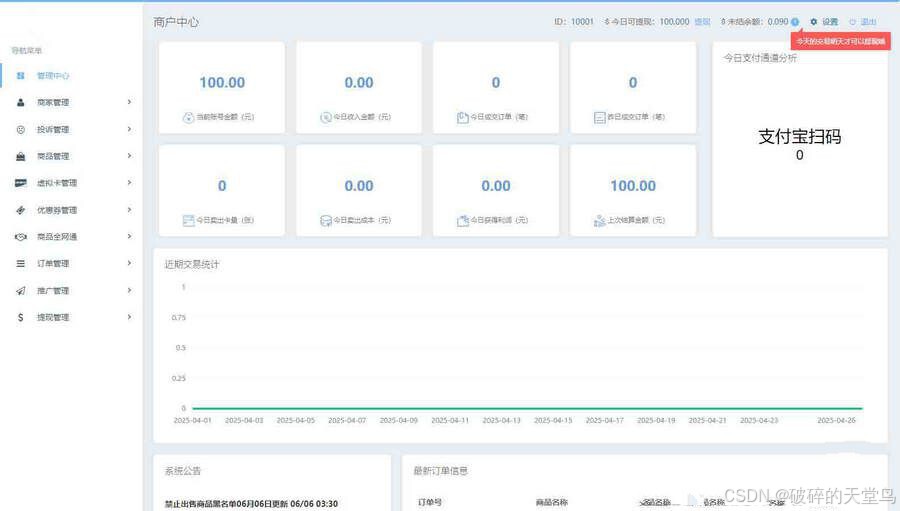Select the 提现管理 menu label
Screen dimensions: 900x511
pyautogui.click(x=53, y=318)
